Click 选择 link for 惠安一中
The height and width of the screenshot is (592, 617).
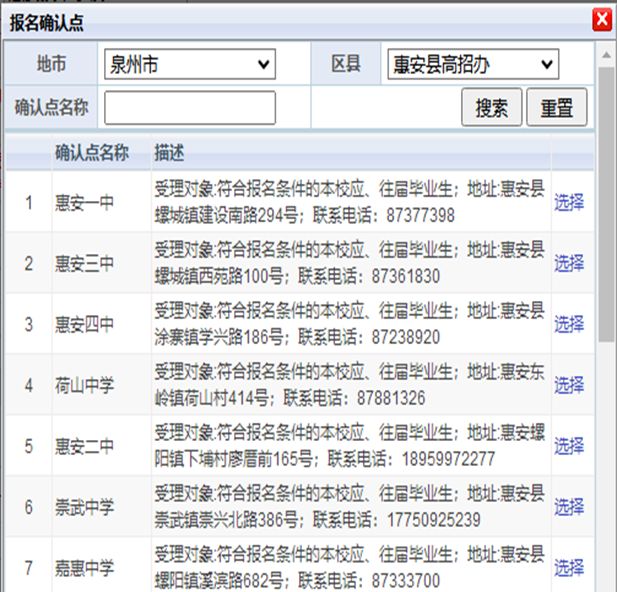point(569,202)
